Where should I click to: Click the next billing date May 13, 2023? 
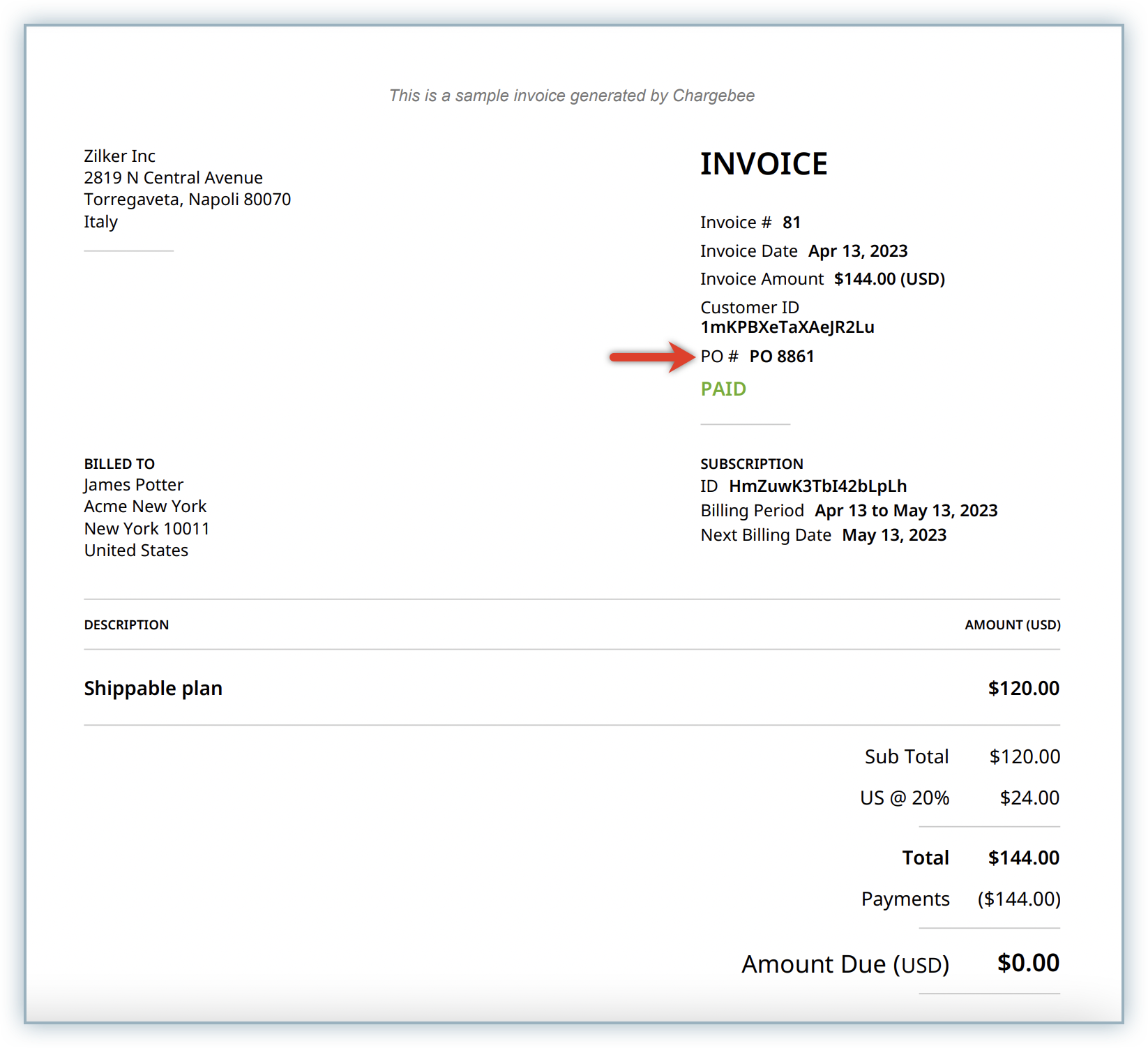tap(894, 535)
